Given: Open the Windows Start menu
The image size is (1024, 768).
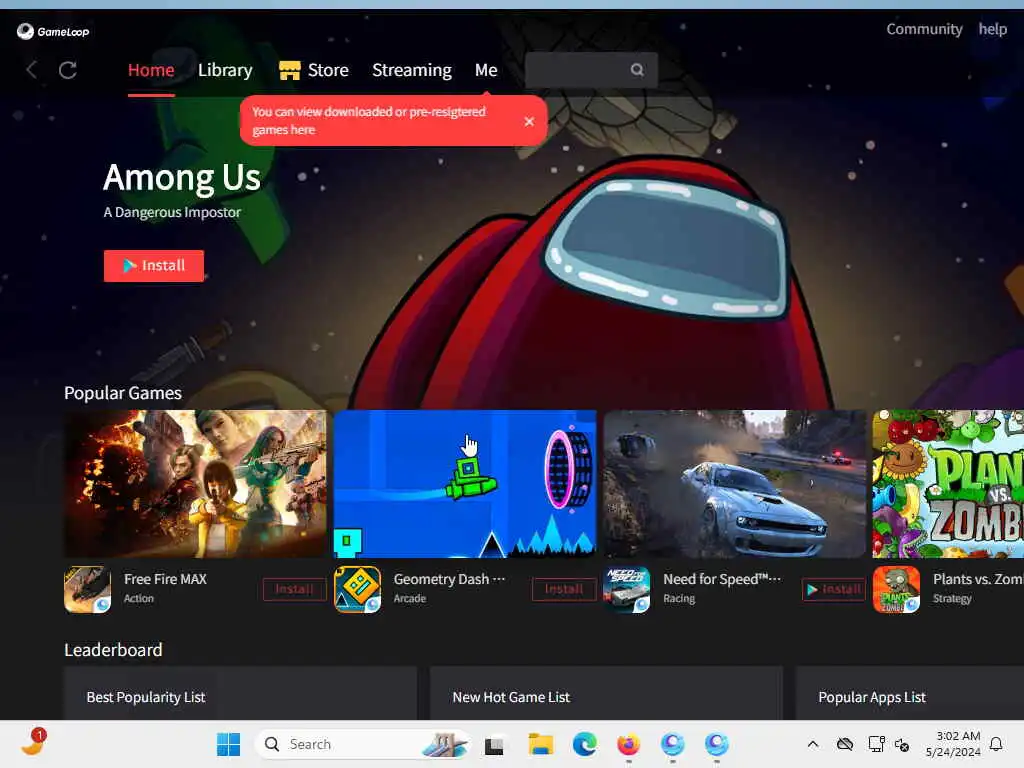Looking at the screenshot, I should [x=228, y=744].
